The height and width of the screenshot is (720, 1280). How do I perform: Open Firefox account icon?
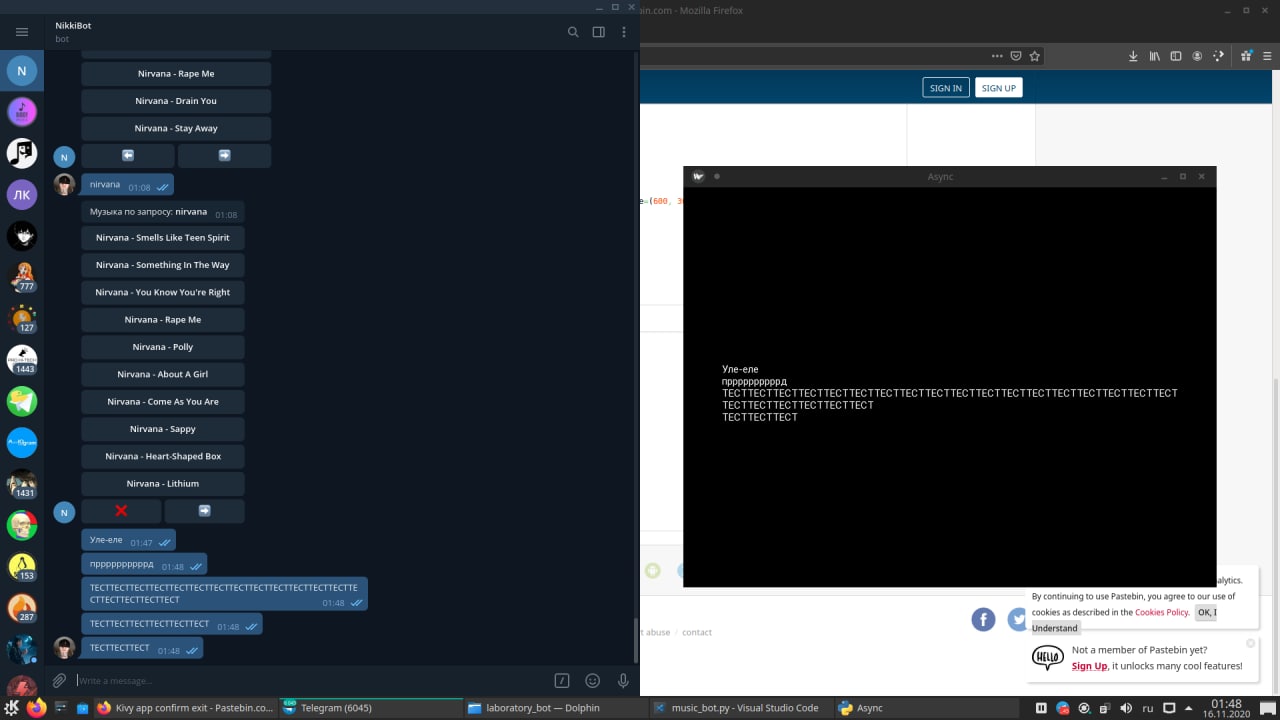pyautogui.click(x=1197, y=56)
